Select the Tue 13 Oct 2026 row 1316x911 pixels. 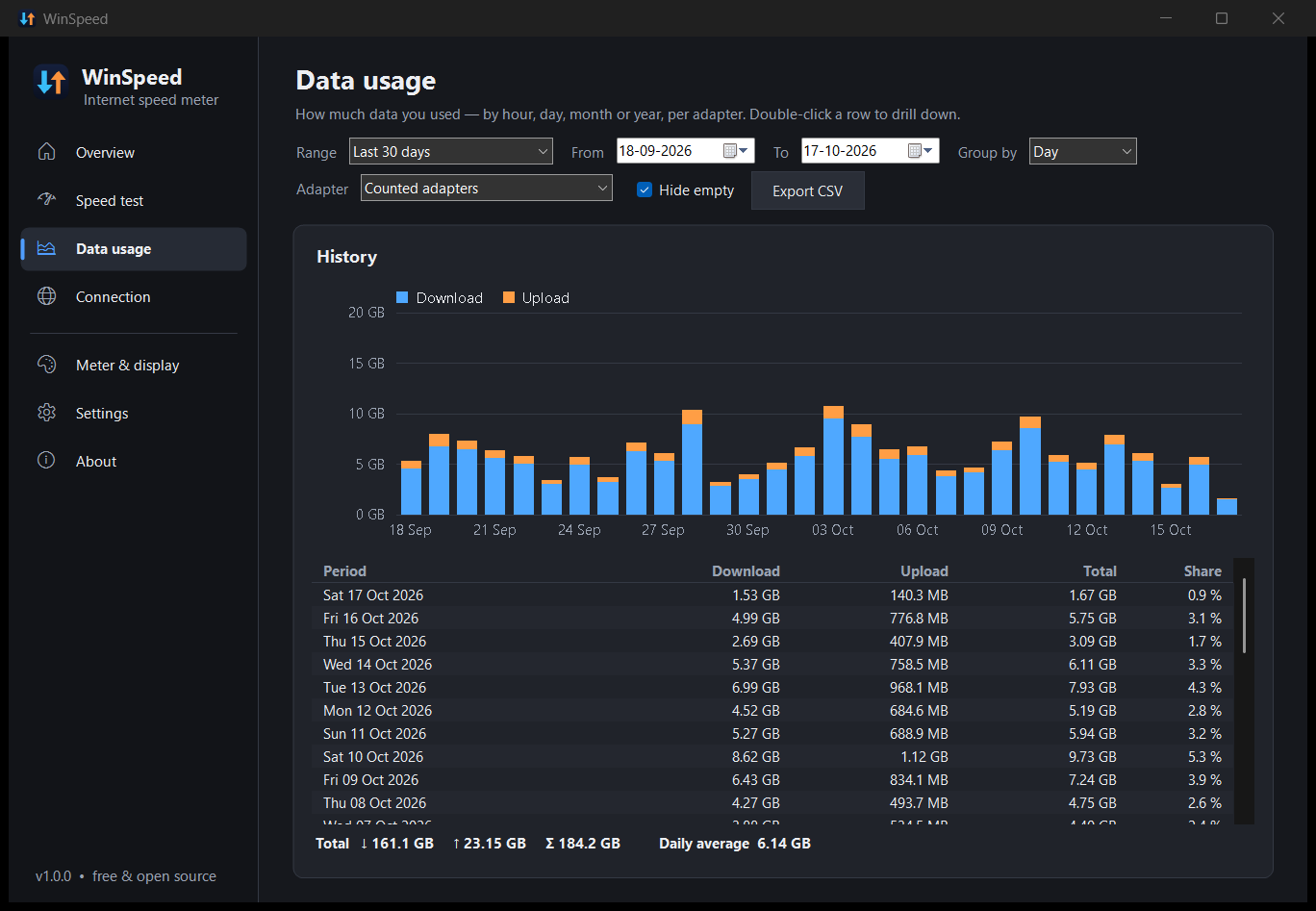point(772,687)
